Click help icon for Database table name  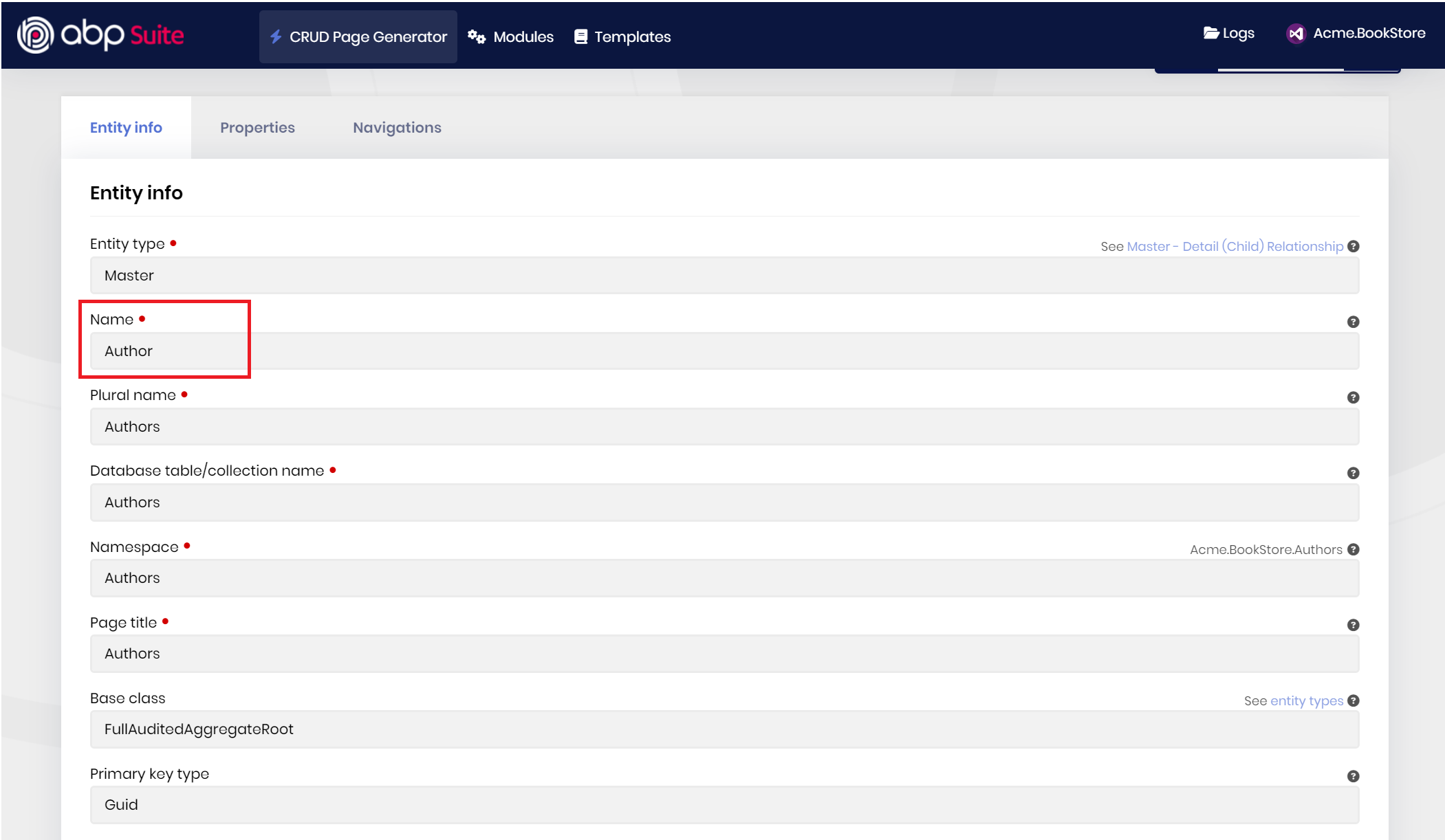[x=1353, y=473]
